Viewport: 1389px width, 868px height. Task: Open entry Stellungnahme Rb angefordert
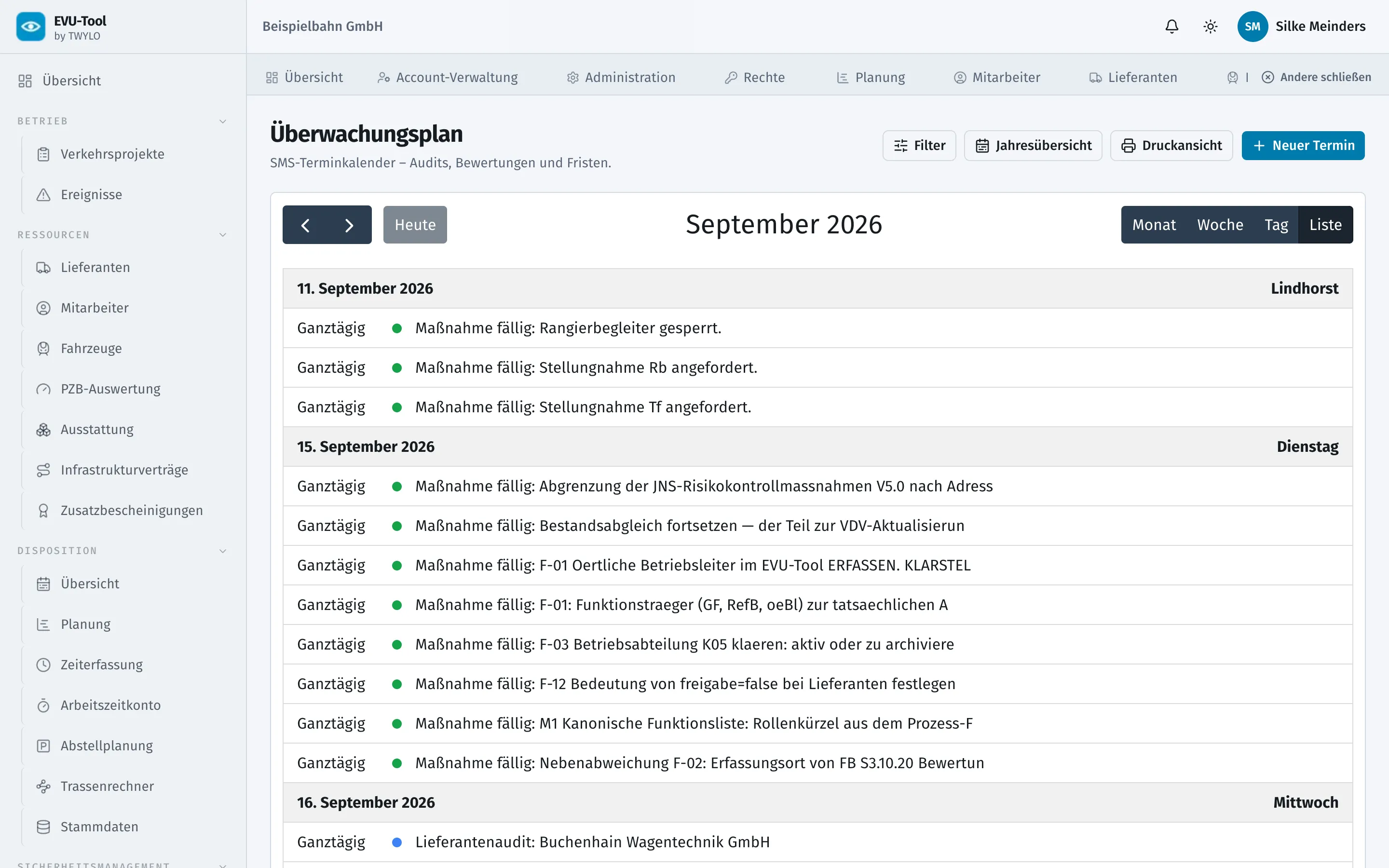point(817,368)
